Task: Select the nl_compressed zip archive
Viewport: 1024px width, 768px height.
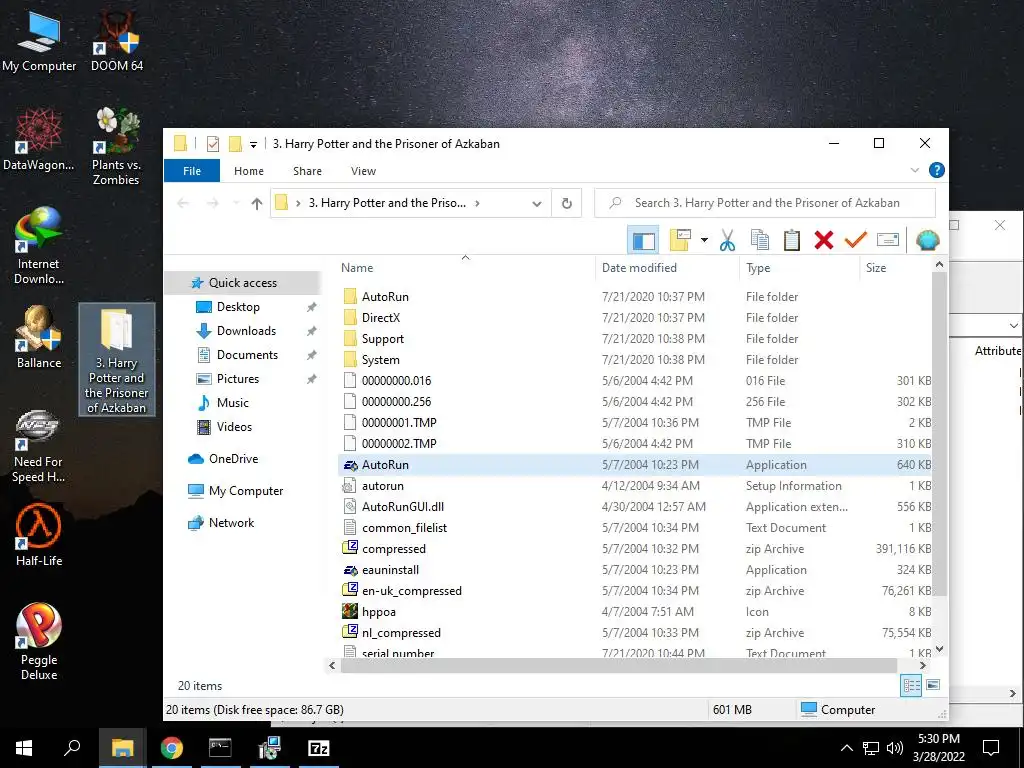Action: point(635,633)
